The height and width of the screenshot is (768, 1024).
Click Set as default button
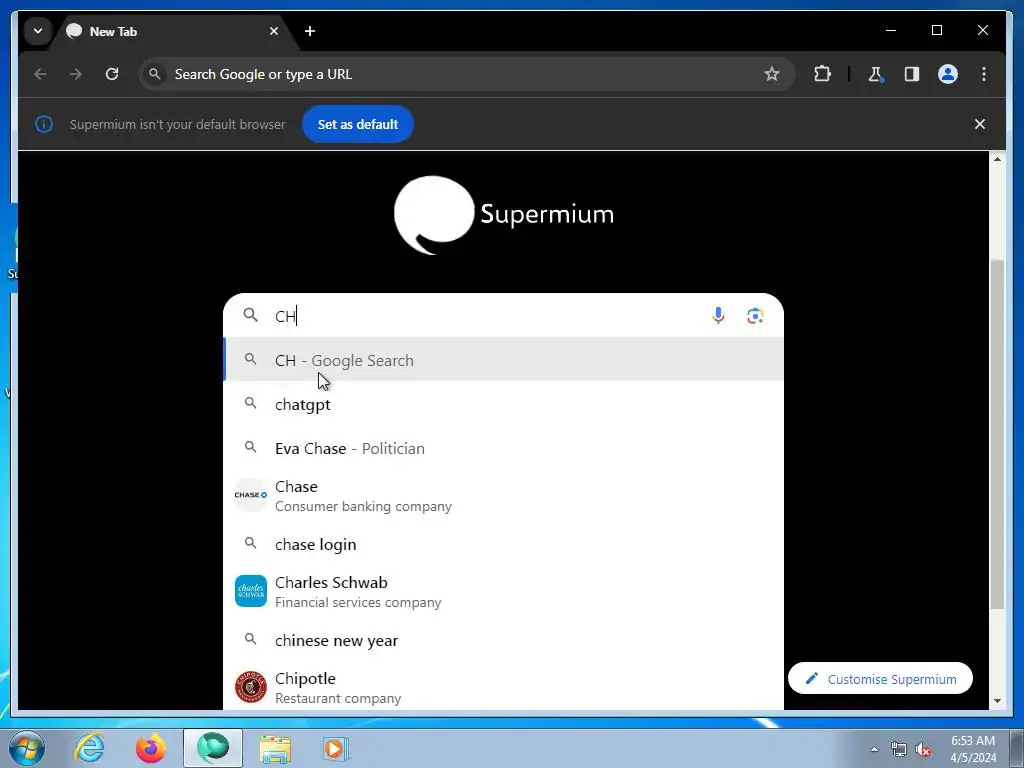point(358,124)
